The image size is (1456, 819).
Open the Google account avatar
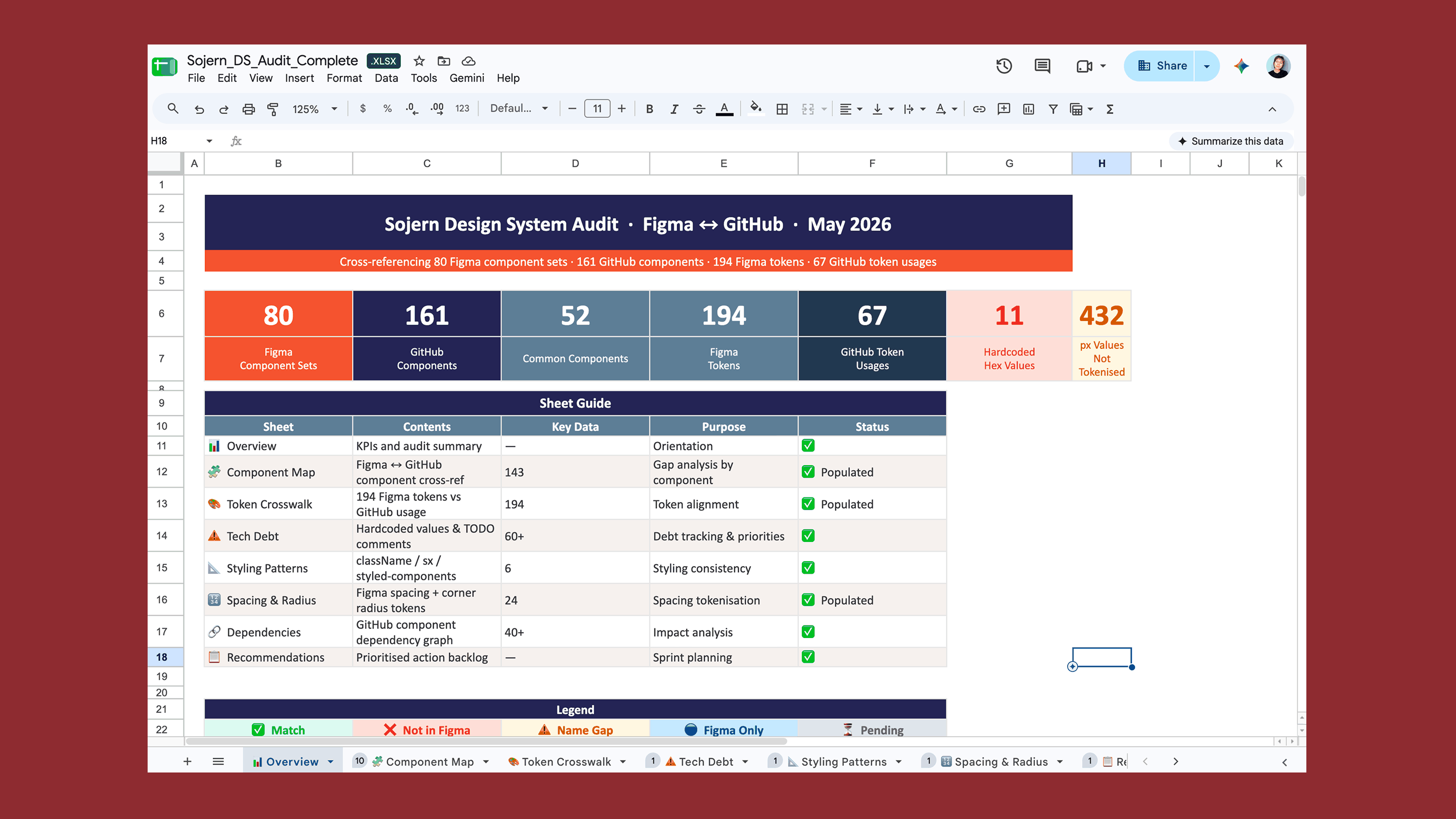1278,66
